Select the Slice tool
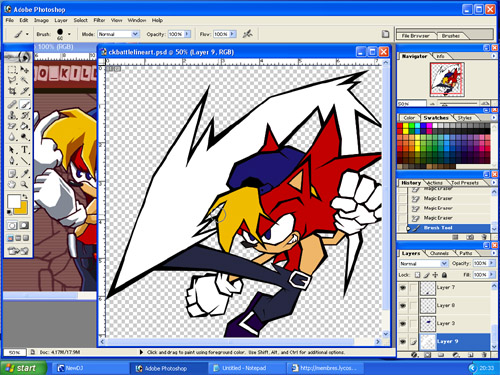The image size is (500, 375). click(x=24, y=91)
